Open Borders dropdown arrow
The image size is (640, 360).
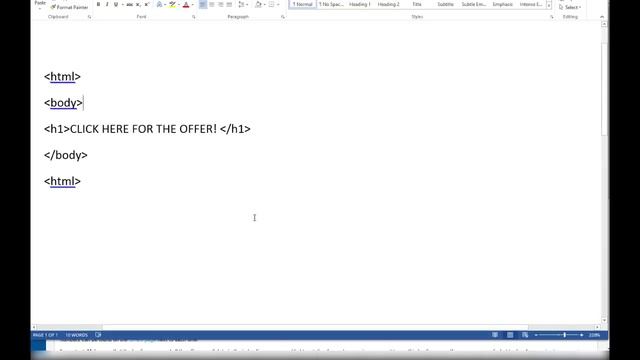coord(278,4)
